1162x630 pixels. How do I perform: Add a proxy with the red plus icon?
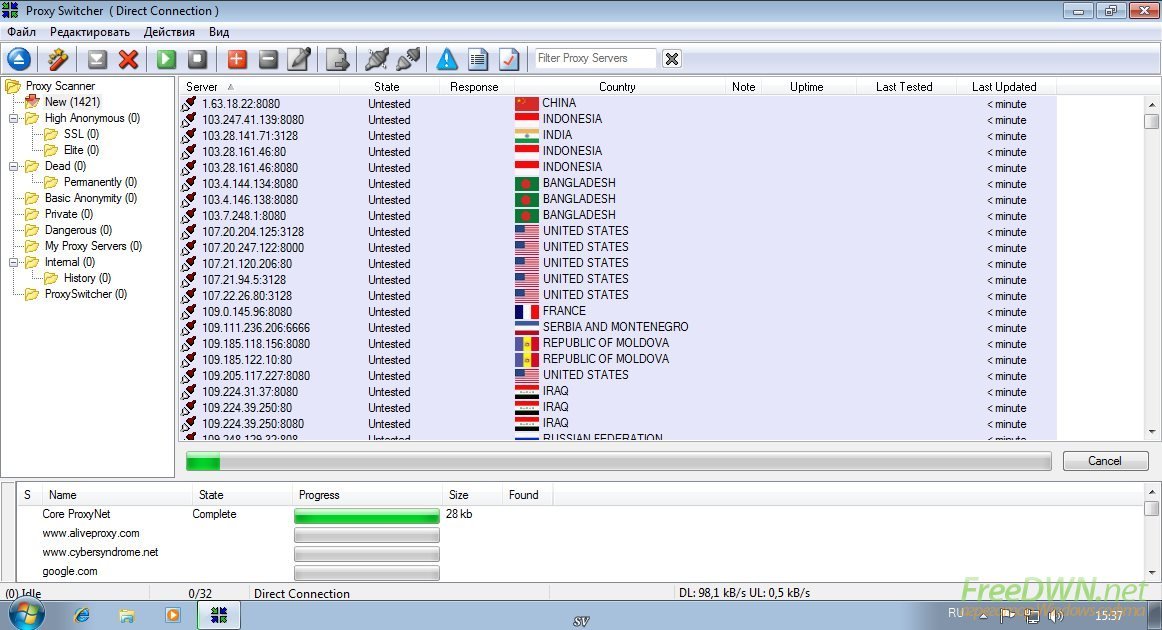point(236,59)
